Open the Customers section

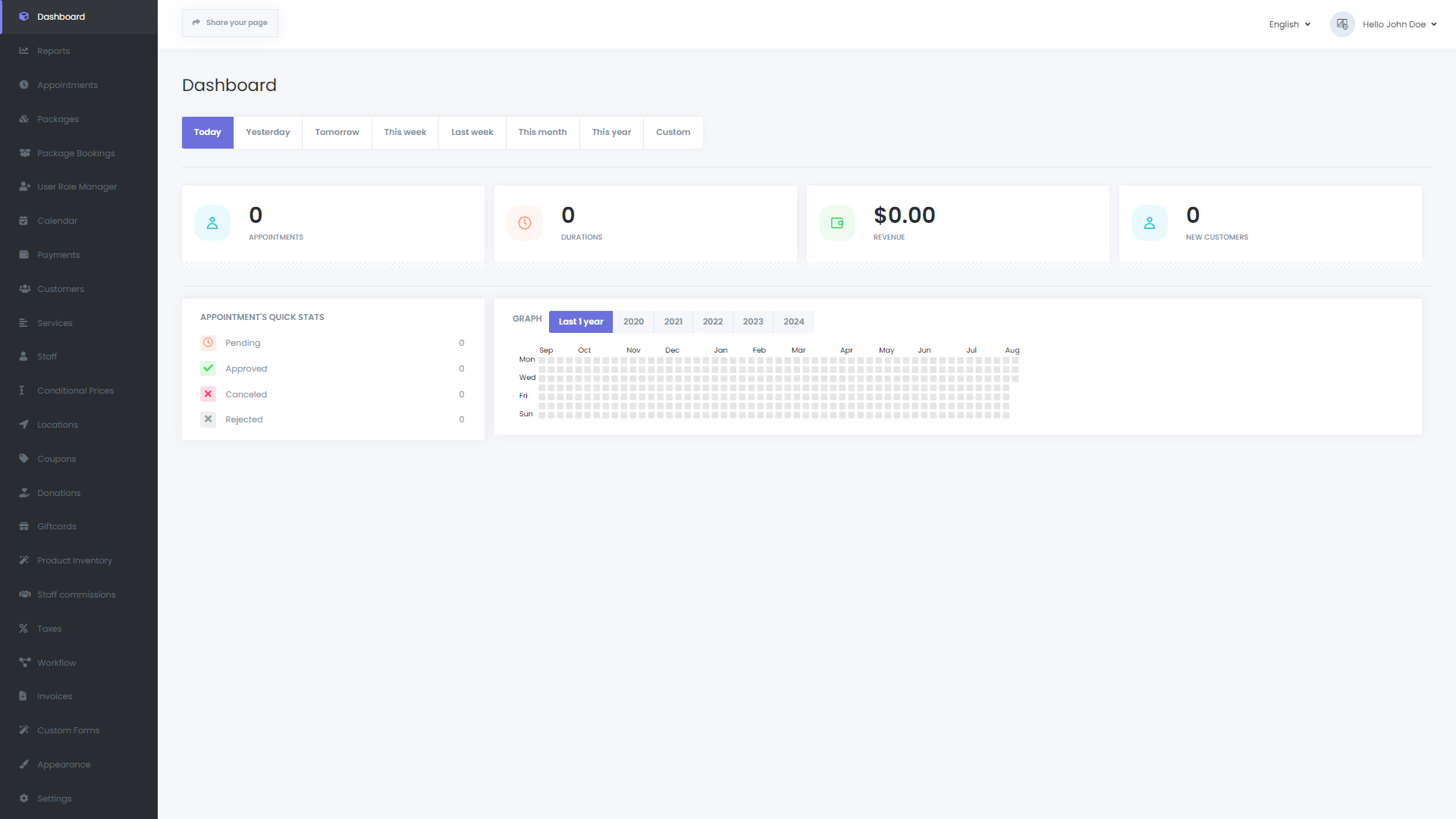tap(60, 288)
